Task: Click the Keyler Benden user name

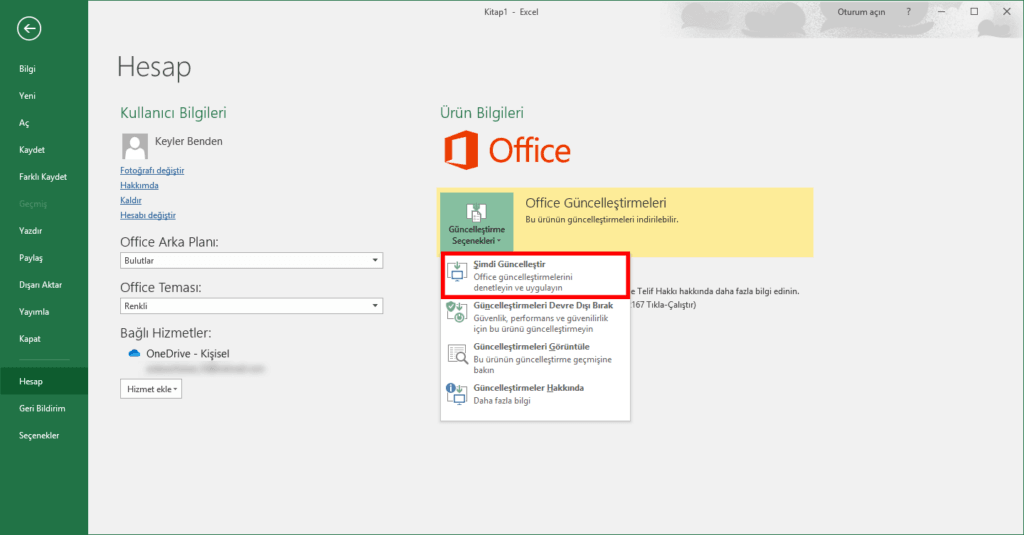Action: click(x=189, y=141)
